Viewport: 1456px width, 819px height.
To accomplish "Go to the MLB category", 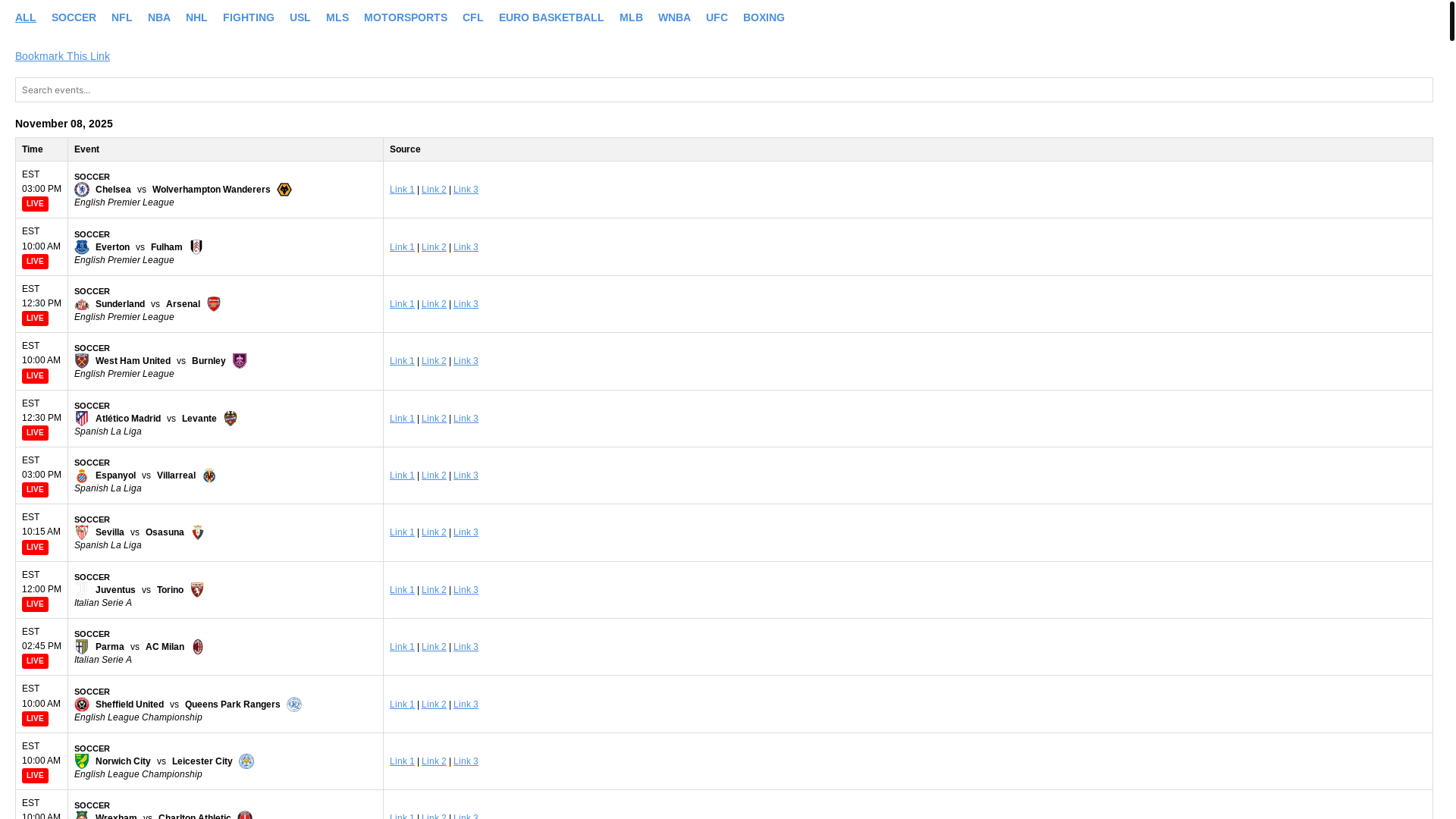I will coord(631,17).
